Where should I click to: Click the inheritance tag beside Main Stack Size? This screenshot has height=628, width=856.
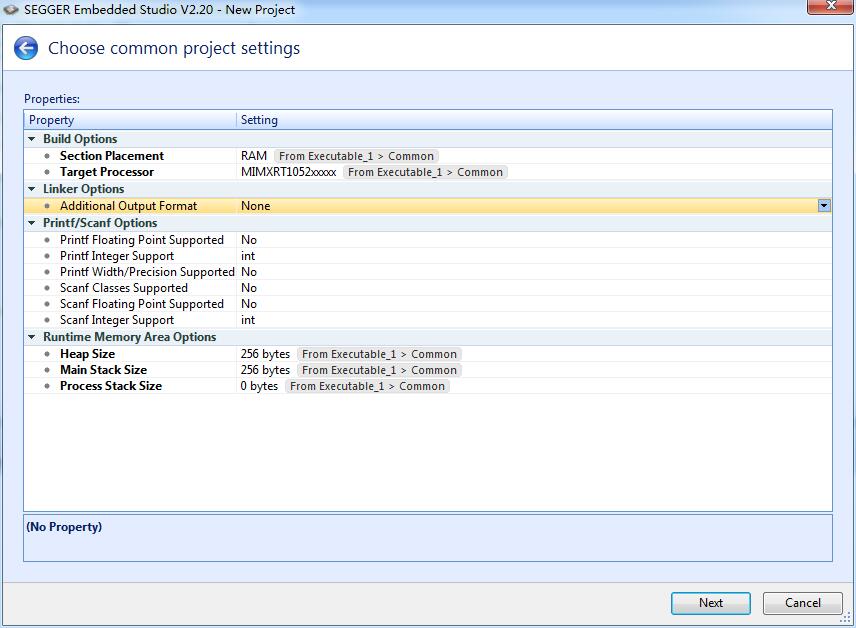379,370
